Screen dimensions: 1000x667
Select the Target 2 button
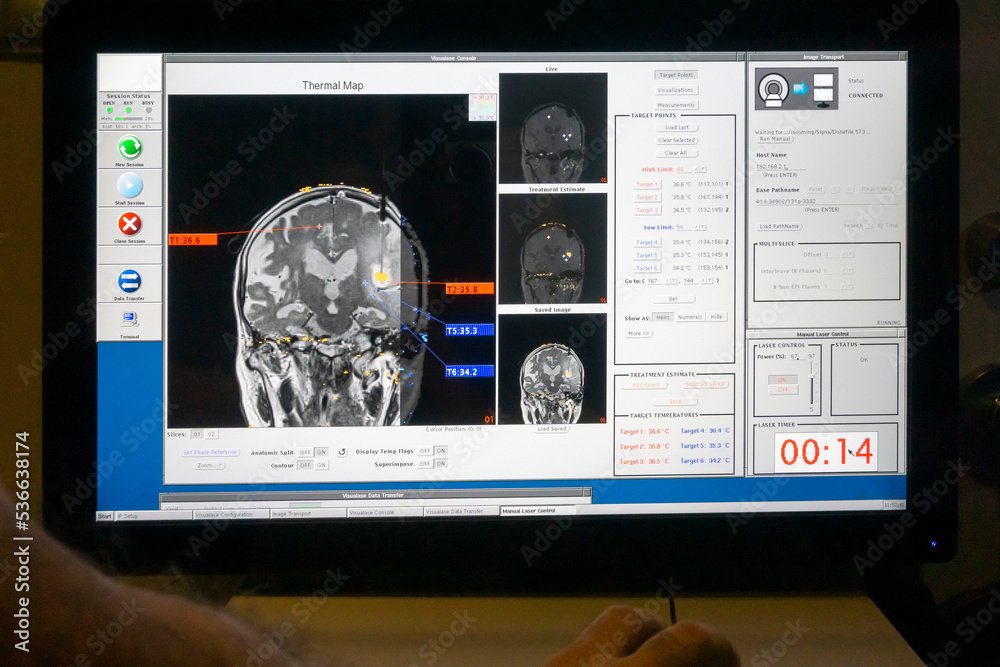pos(647,197)
